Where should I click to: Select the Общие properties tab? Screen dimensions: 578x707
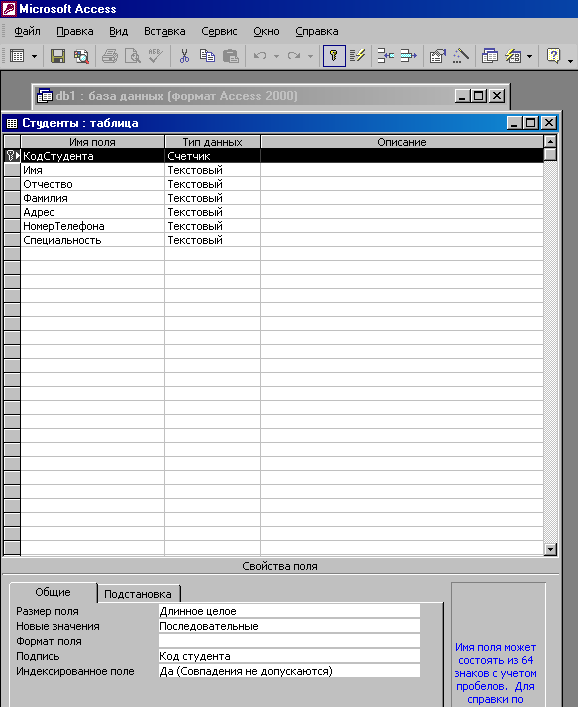point(53,592)
